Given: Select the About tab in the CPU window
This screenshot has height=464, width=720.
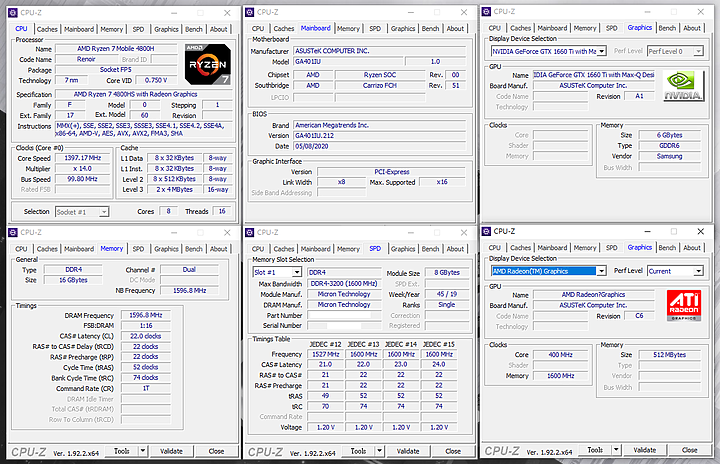Looking at the screenshot, I should (x=219, y=29).
